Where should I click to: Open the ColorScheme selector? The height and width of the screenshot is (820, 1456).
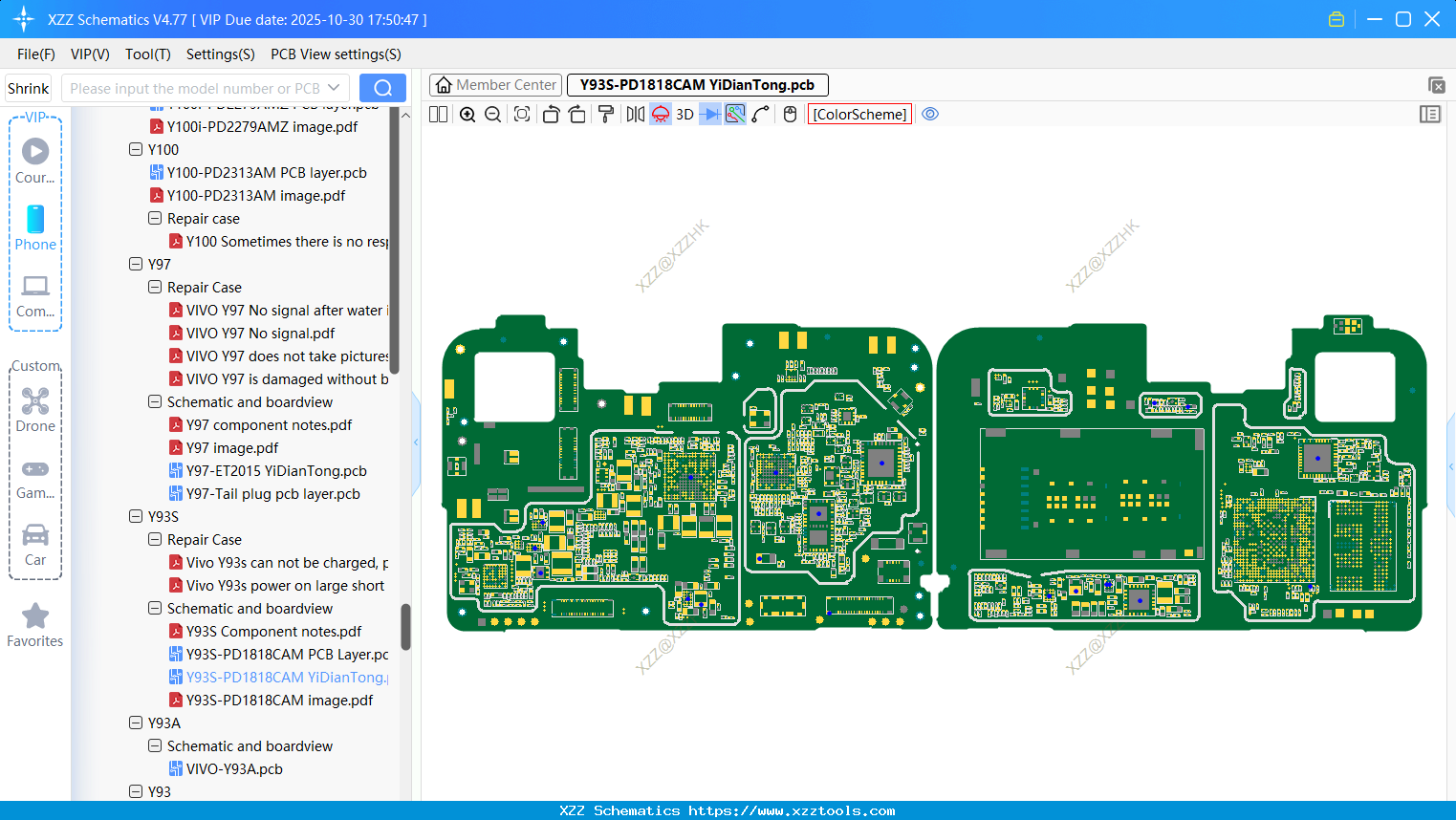pyautogui.click(x=858, y=114)
